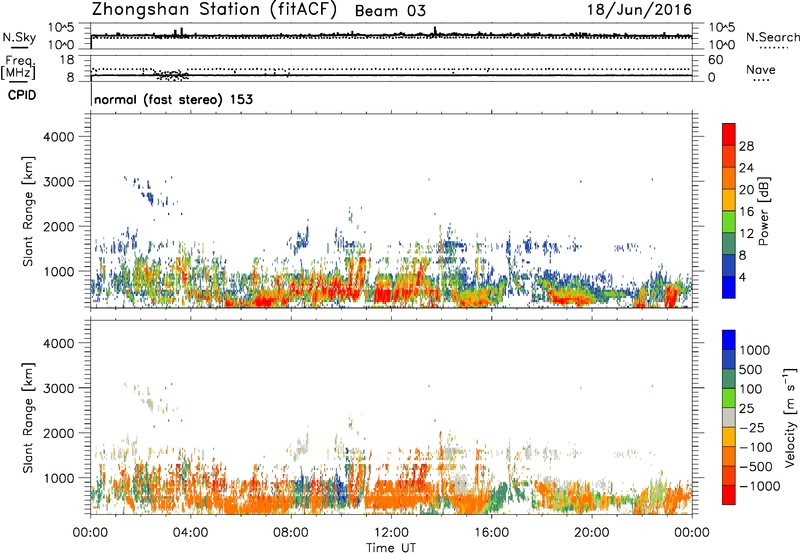Click the -25 label on the velocity colorbar
The height and width of the screenshot is (554, 800).
click(x=750, y=428)
